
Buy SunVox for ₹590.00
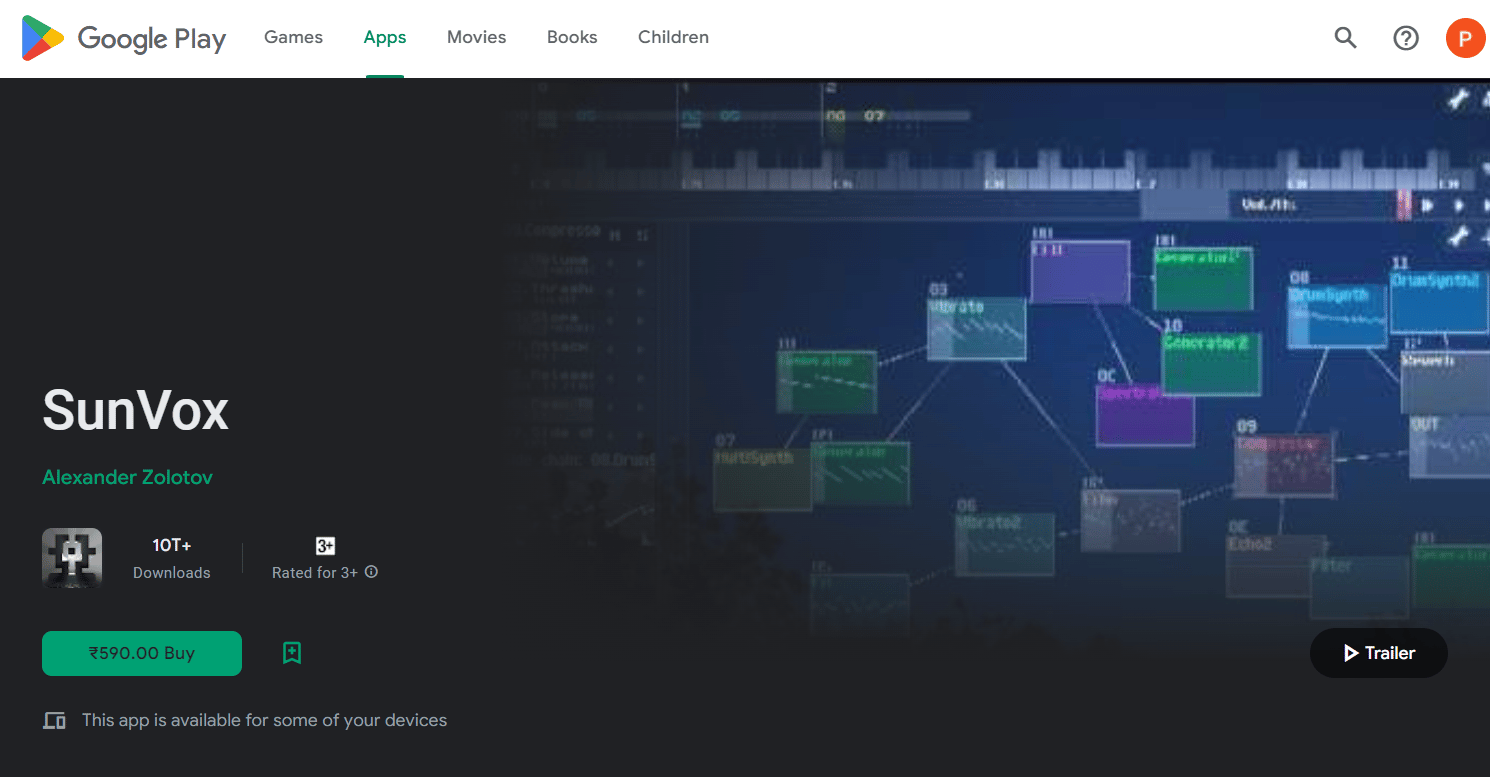[x=142, y=653]
